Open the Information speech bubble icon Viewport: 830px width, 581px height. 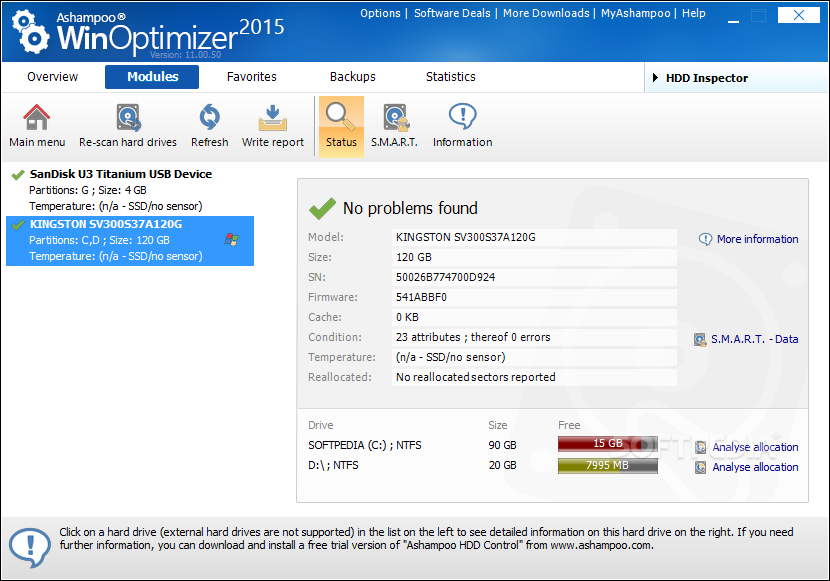463,116
